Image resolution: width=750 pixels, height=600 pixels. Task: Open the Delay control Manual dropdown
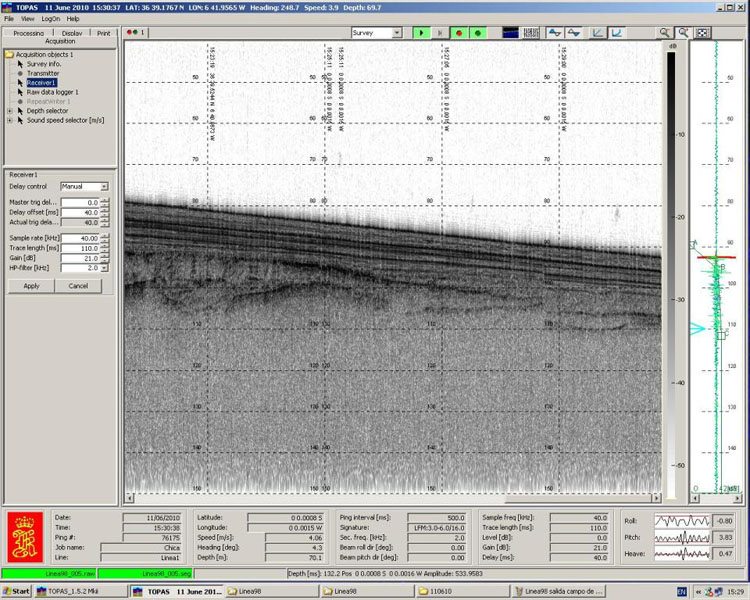click(103, 186)
